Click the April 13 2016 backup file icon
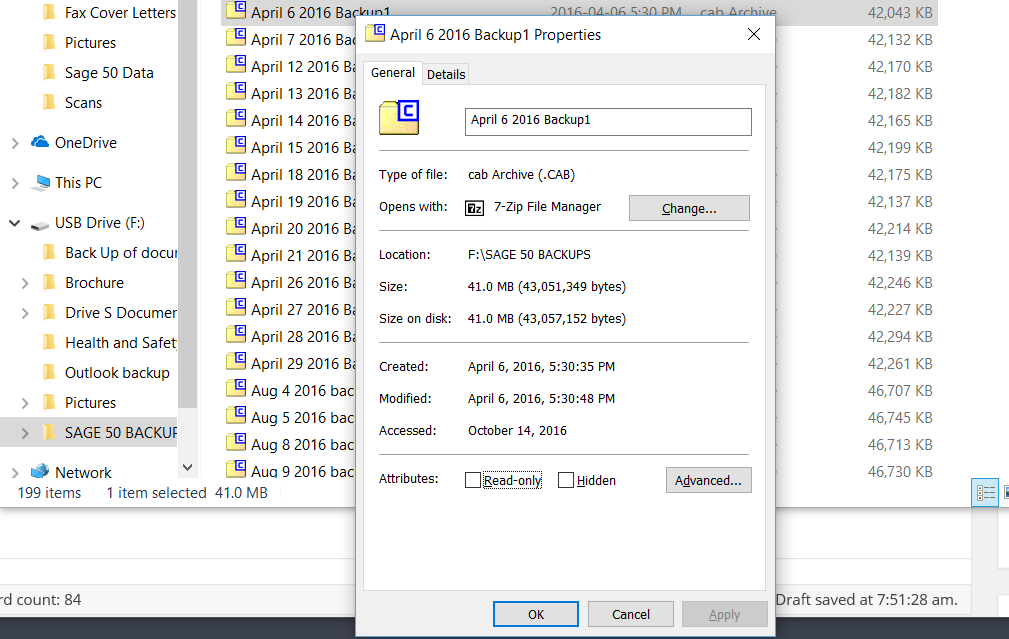Screen dimensions: 1009x639 [236, 91]
